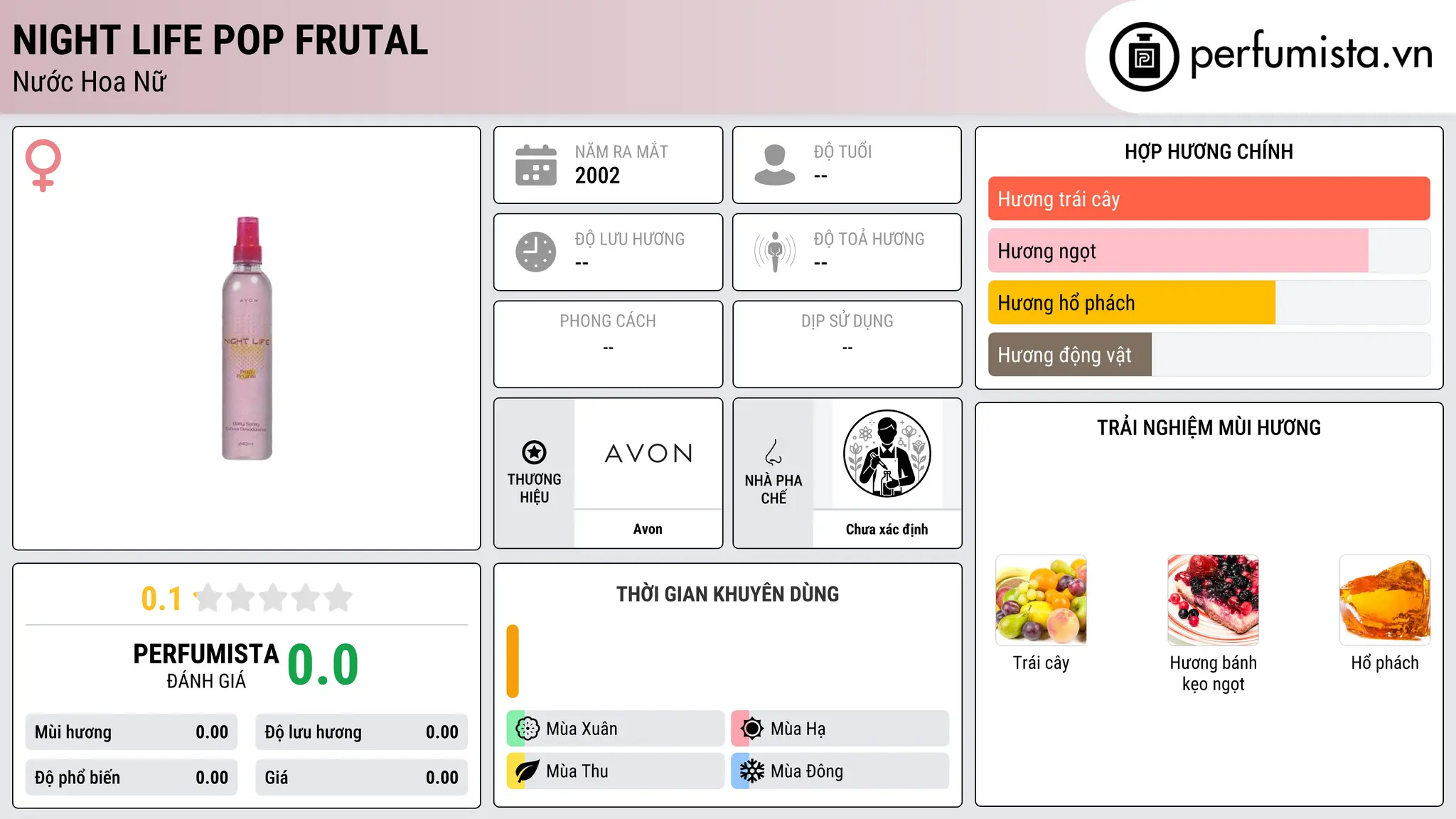Select the Mùa Hạ season button
Viewport: 1456px width, 819px height.
(x=840, y=729)
